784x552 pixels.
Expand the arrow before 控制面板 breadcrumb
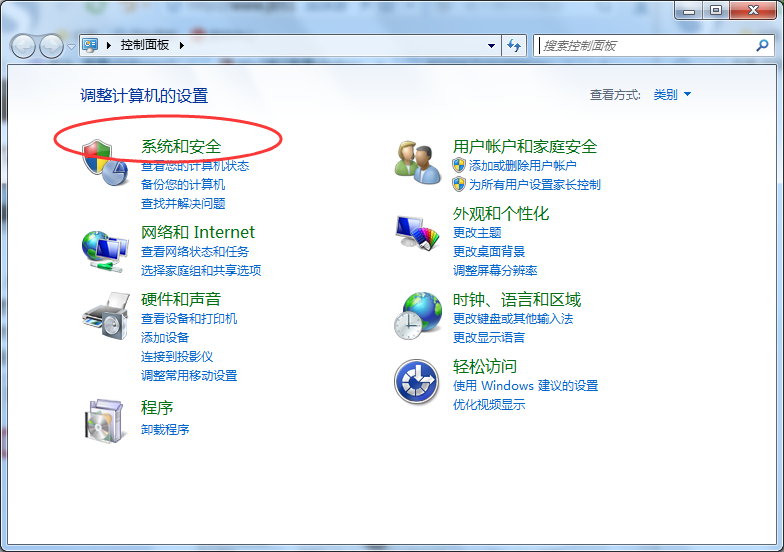[x=108, y=46]
